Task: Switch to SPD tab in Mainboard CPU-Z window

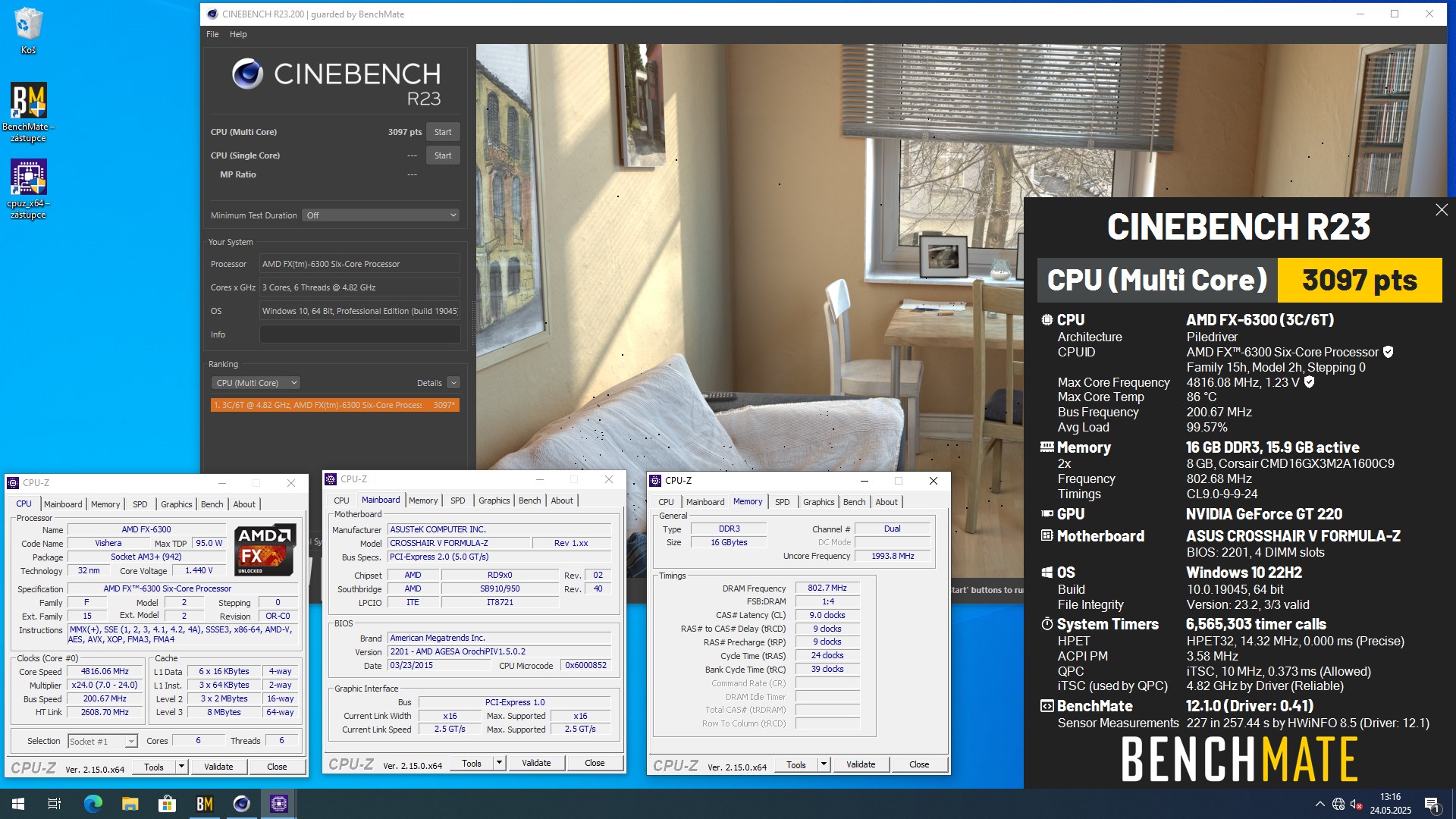Action: [458, 500]
